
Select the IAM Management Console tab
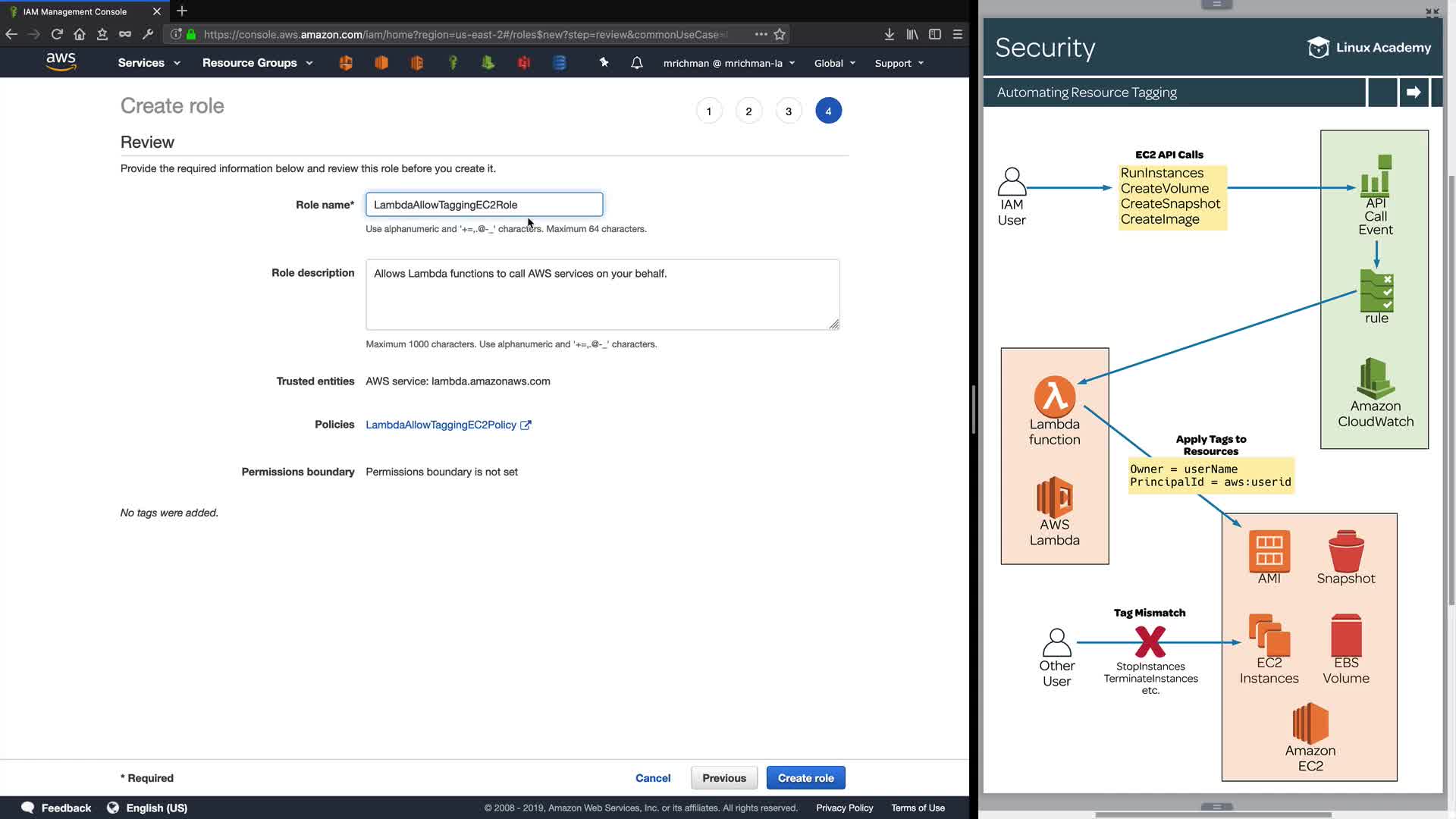click(76, 11)
